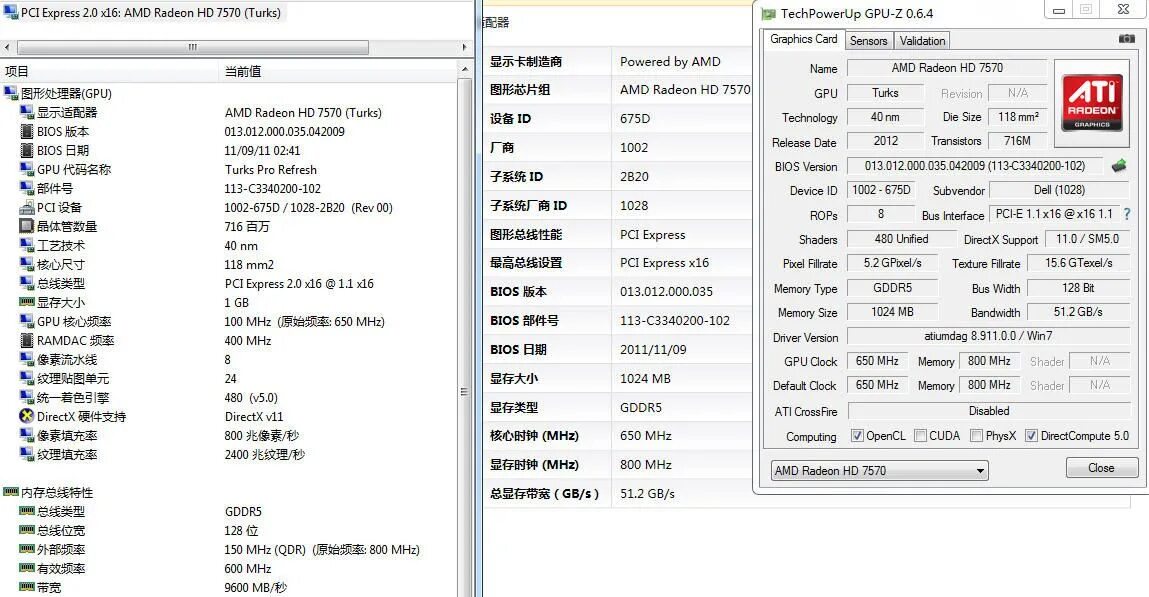Screen dimensions: 1149x597
Task: Click the chip icon beside RAMDAC 频率
Action: [26, 340]
